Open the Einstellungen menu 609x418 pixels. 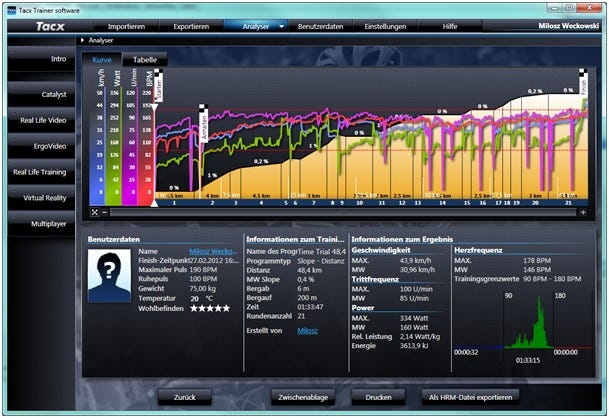385,26
